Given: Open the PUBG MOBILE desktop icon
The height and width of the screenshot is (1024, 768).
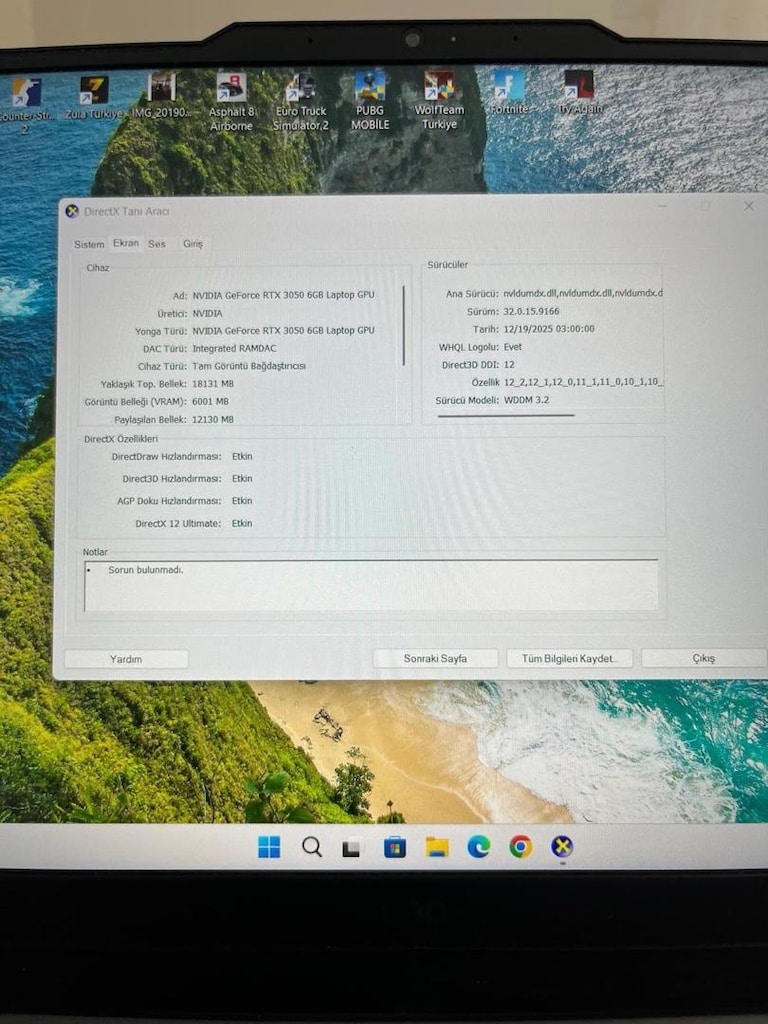Looking at the screenshot, I should pyautogui.click(x=370, y=101).
